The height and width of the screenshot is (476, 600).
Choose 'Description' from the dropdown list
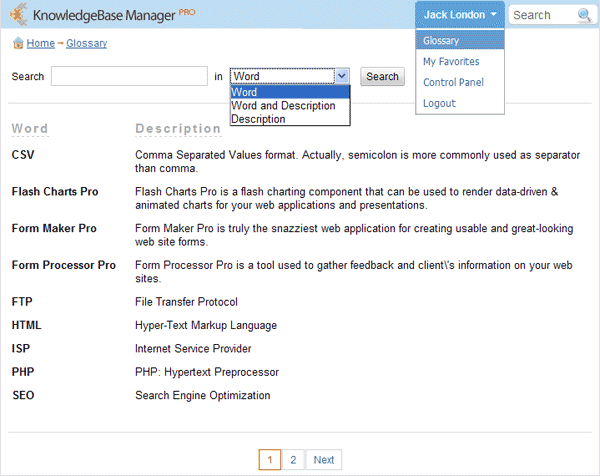coord(258,119)
